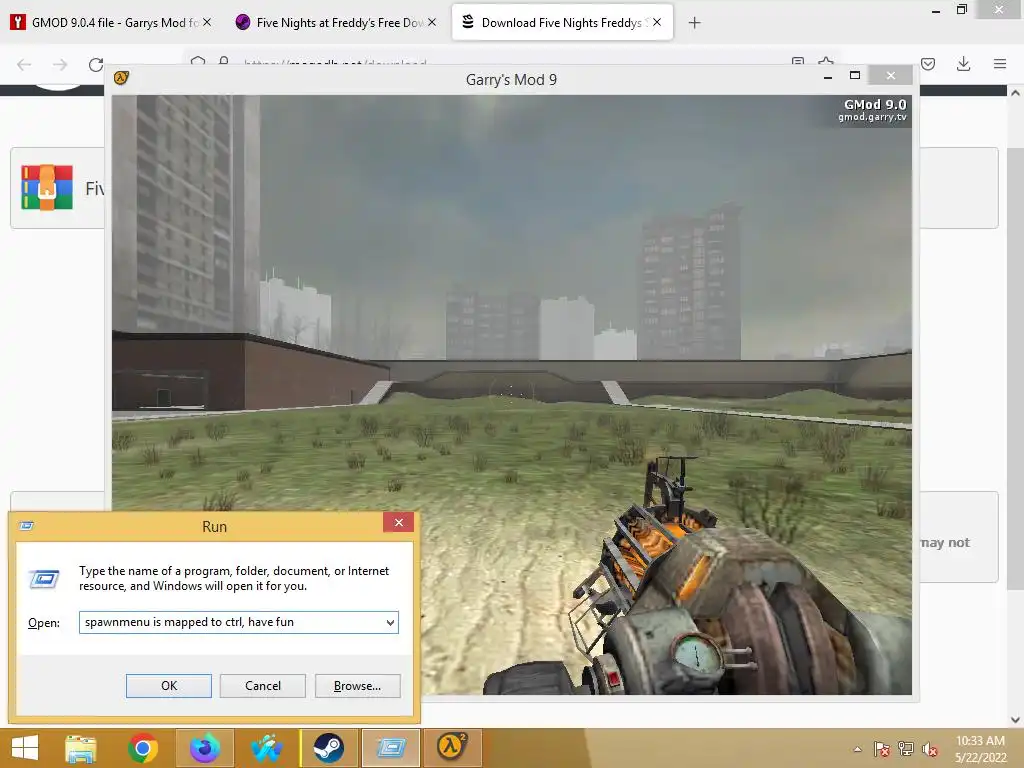The width and height of the screenshot is (1024, 768).
Task: Close the Download Five Nights Freddys tab
Action: 657,22
